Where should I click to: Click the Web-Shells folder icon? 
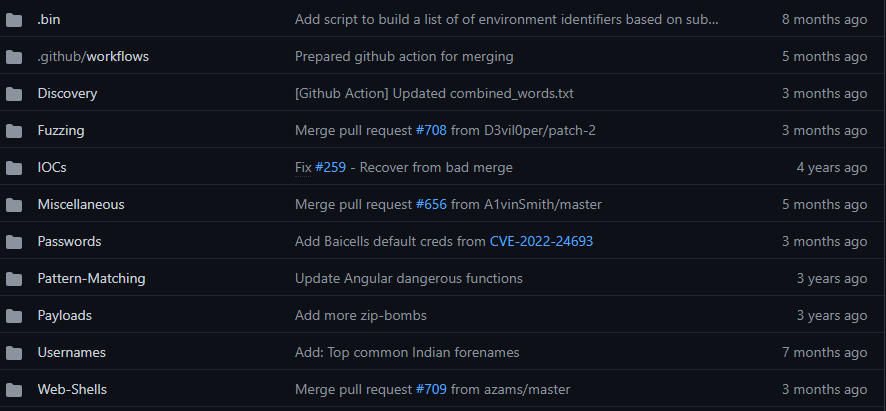click(x=14, y=389)
